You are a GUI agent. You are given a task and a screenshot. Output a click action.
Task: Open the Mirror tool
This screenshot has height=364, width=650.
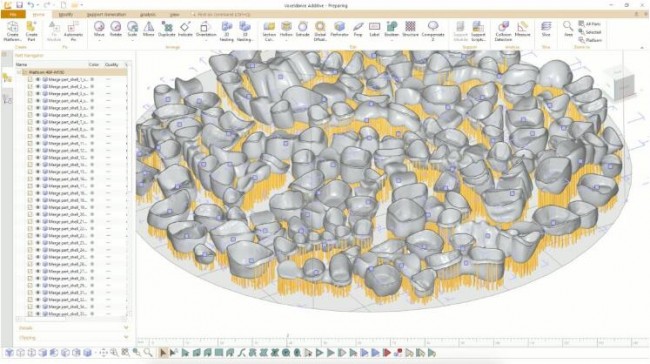pyautogui.click(x=148, y=30)
